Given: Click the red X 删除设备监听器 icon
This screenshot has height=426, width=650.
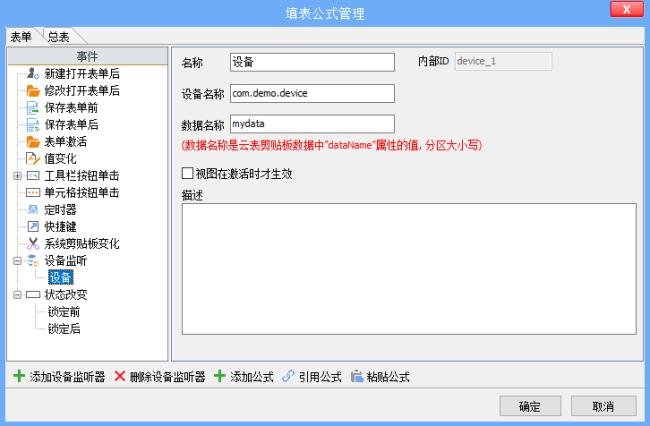Looking at the screenshot, I should tap(120, 376).
